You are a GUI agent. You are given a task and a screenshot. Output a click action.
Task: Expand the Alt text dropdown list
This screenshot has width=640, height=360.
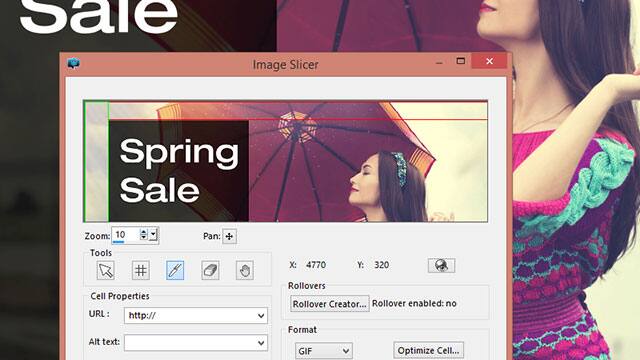coord(261,343)
